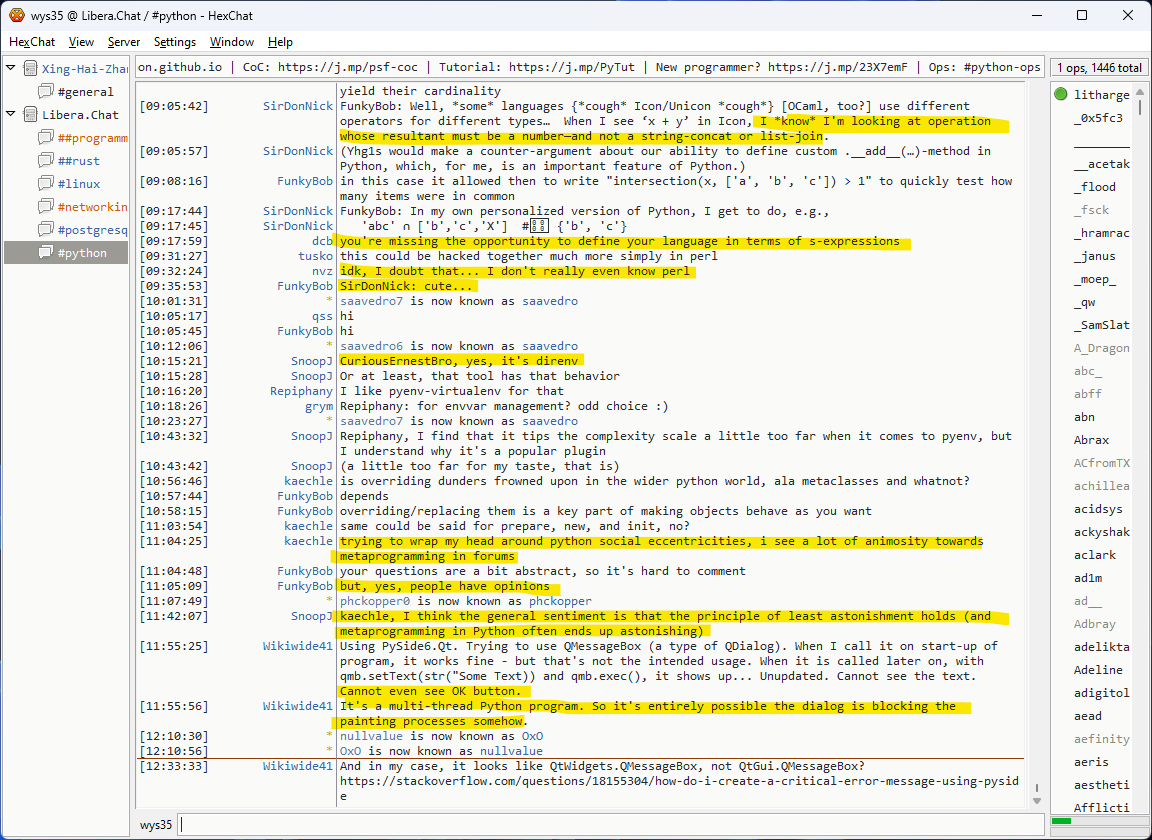The image size is (1152, 840).
Task: Open the Server menu
Action: coord(124,42)
